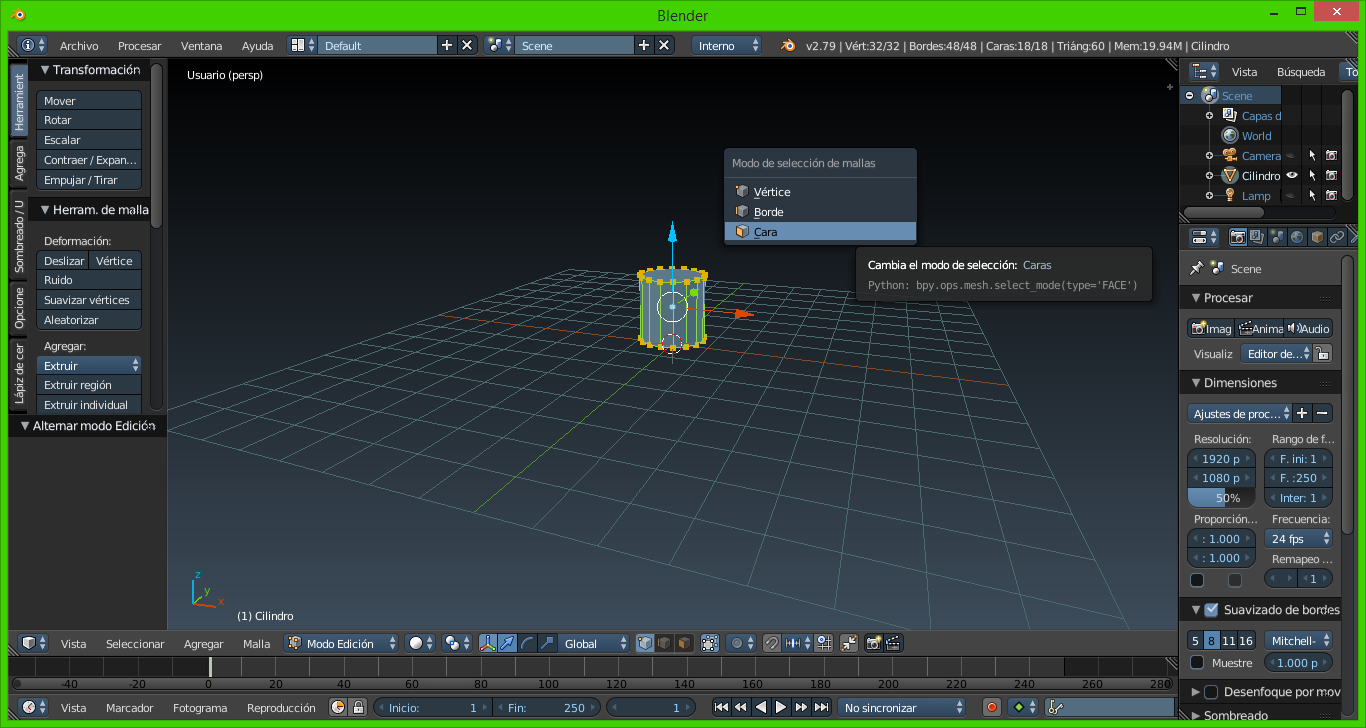Viewport: 1366px width, 728px height.
Task: Enable the Desenfoque por movimiento checkbox
Action: tap(1211, 692)
